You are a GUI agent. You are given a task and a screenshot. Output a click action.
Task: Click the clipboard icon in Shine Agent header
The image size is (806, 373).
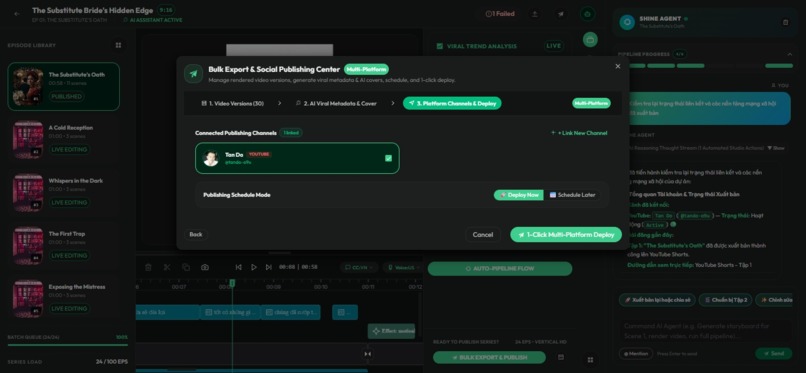785,22
